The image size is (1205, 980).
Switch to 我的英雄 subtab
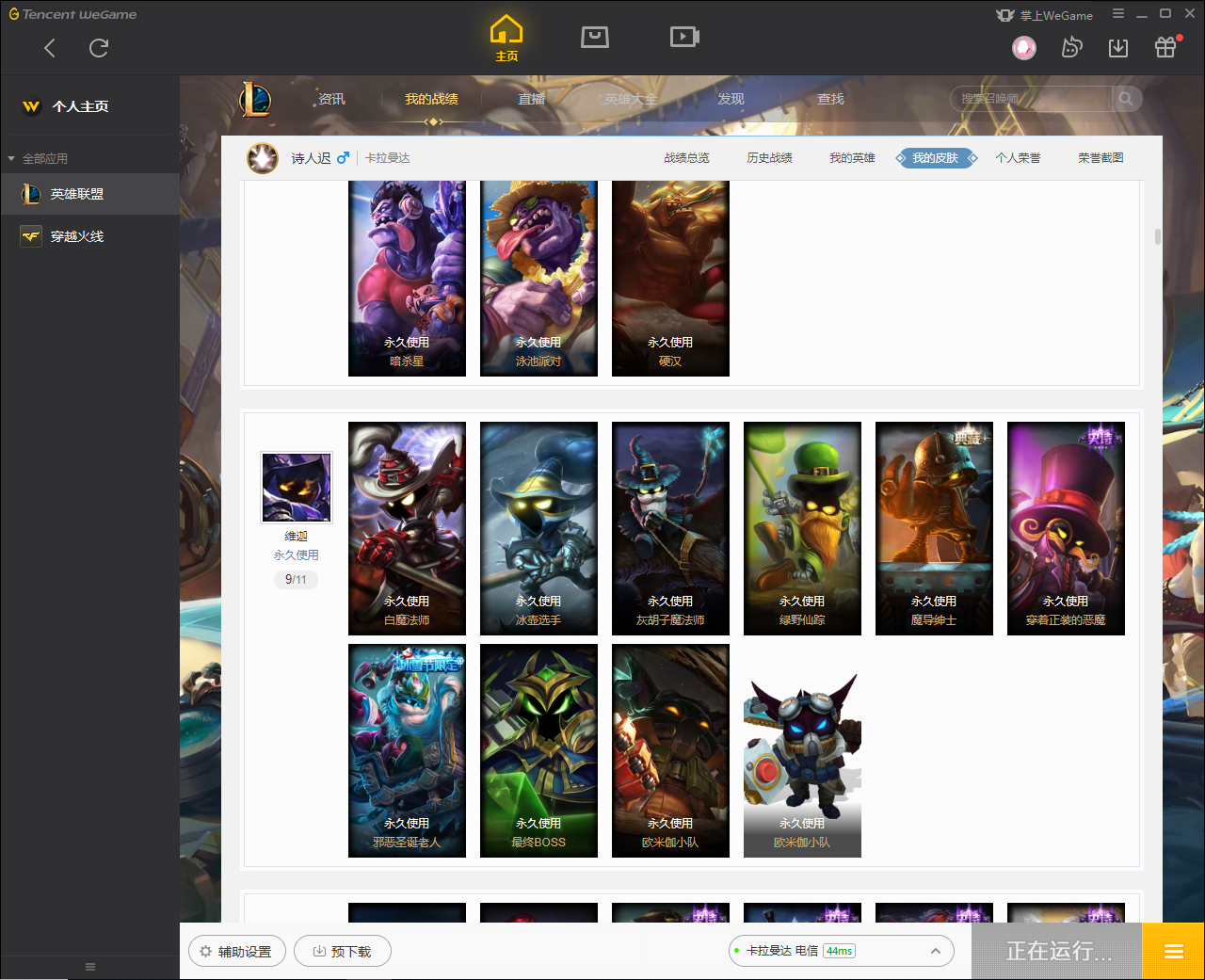coord(852,158)
